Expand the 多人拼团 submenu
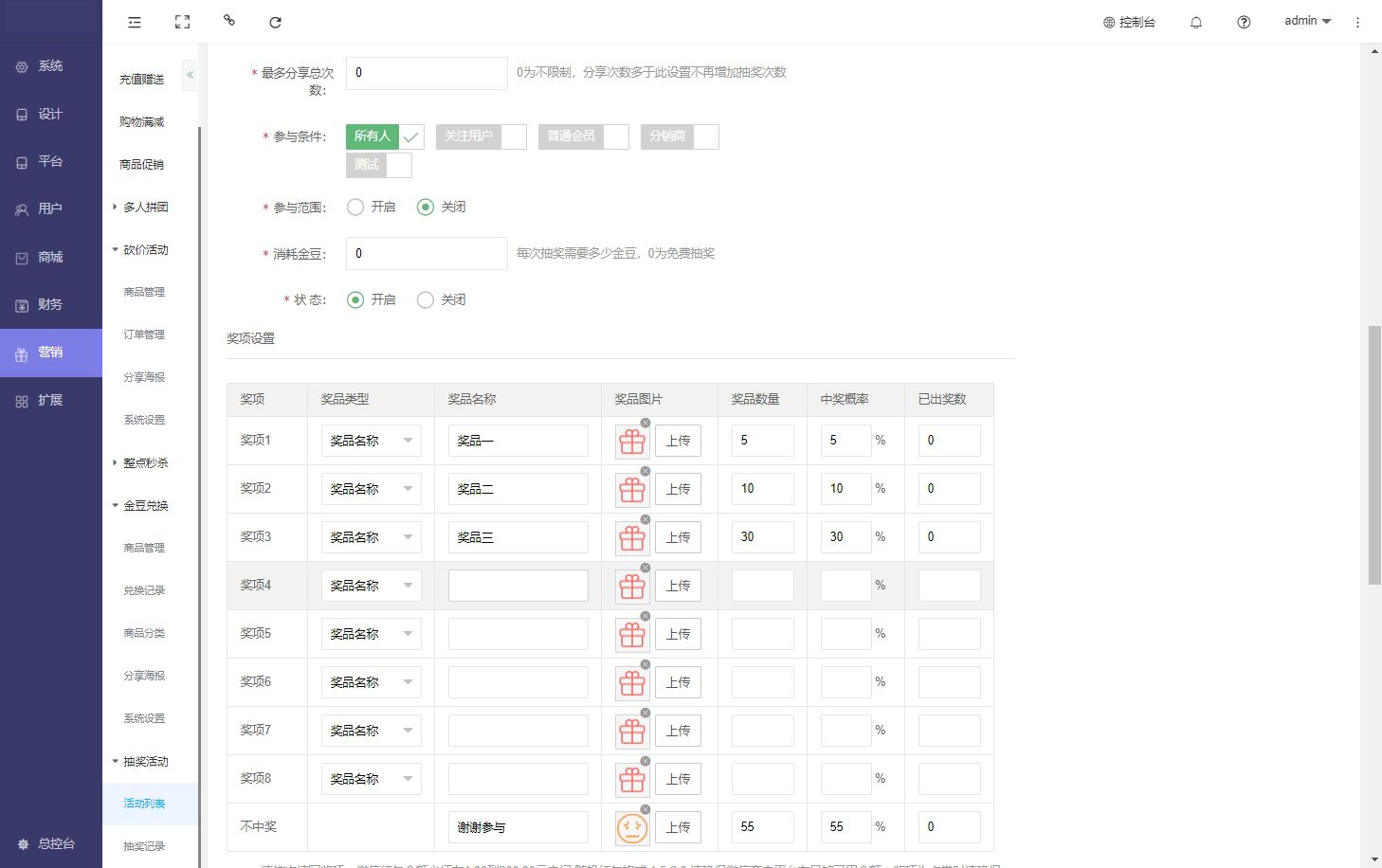Image resolution: width=1382 pixels, height=868 pixels. point(145,207)
